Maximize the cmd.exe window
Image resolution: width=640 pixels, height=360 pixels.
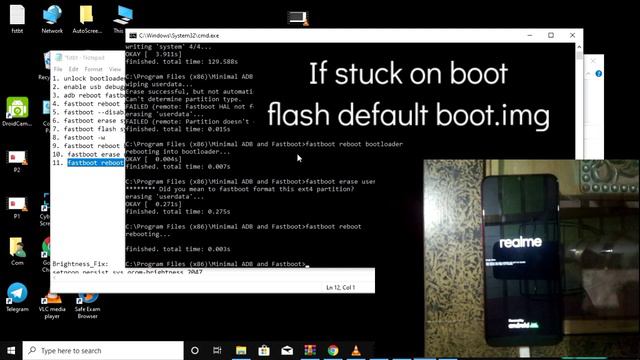coord(551,36)
